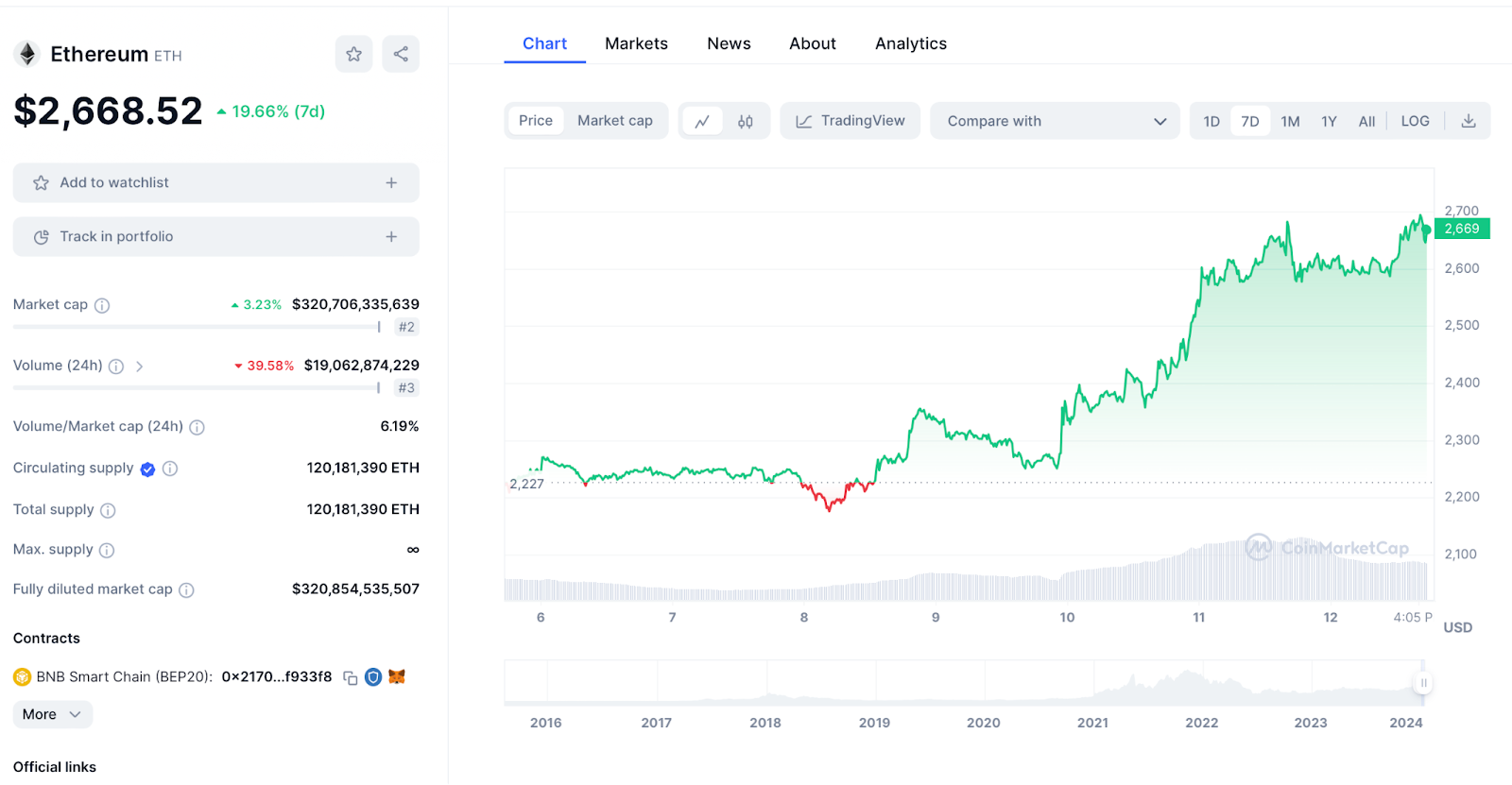Set chart range to 7D
The image size is (1512, 785).
(x=1250, y=121)
